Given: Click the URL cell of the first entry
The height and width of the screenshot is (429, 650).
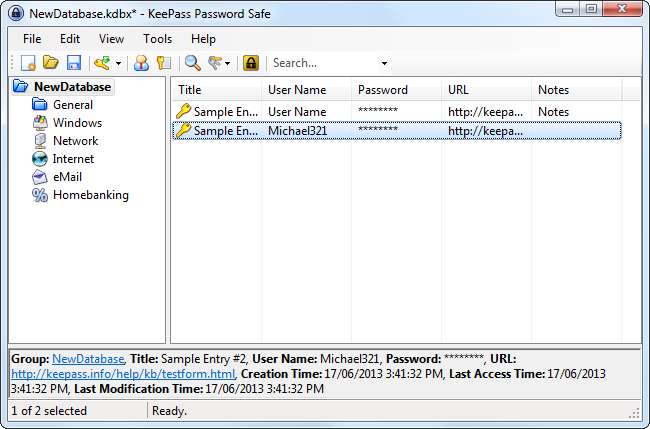Looking at the screenshot, I should tap(485, 112).
